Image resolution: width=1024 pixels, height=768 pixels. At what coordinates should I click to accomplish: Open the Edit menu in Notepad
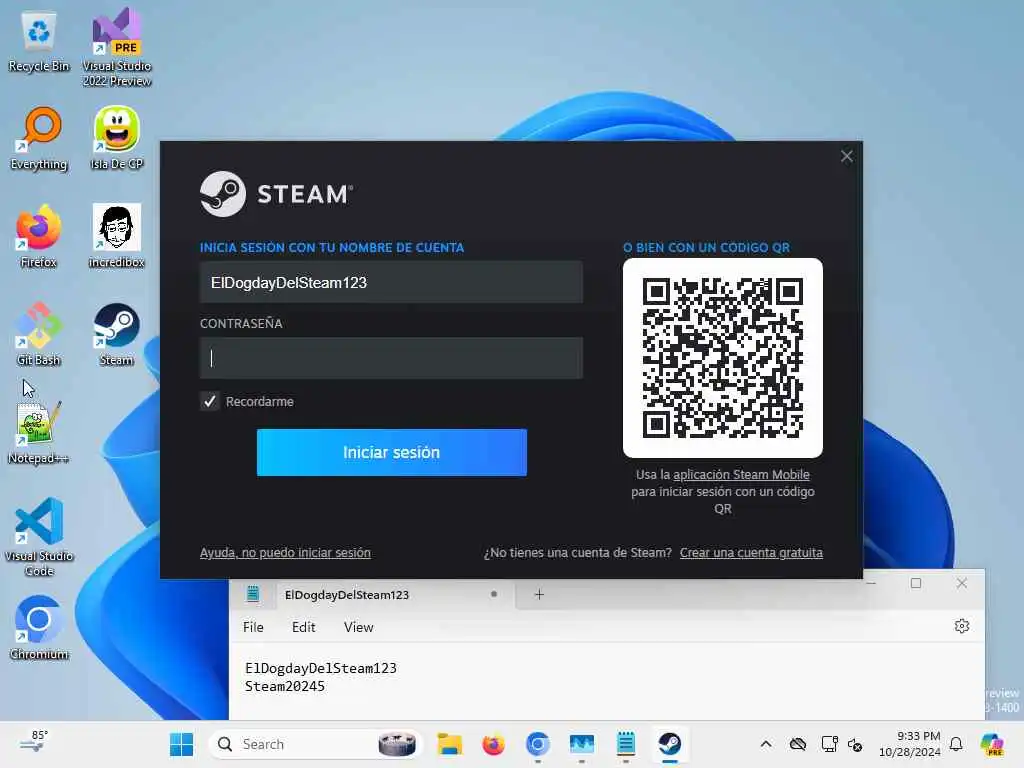[304, 627]
